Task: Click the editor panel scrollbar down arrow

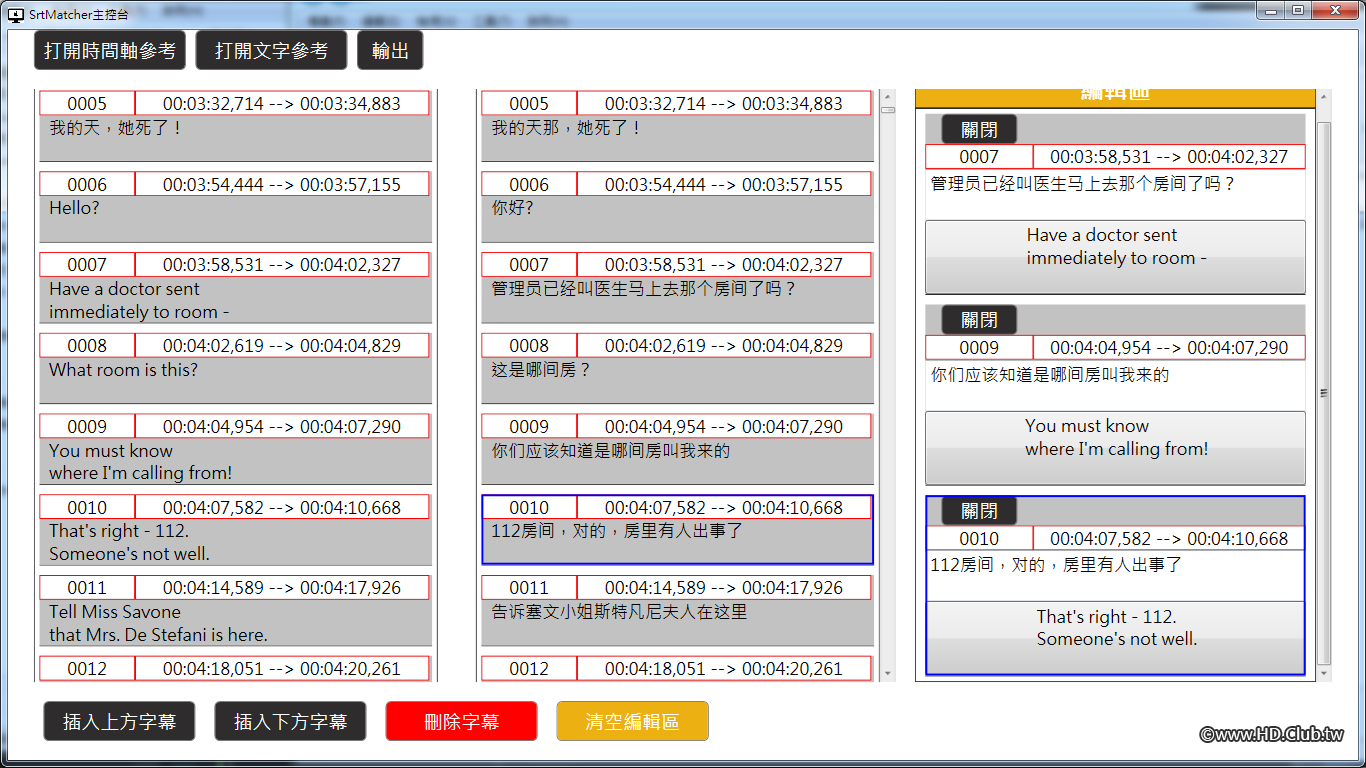Action: point(1324,674)
